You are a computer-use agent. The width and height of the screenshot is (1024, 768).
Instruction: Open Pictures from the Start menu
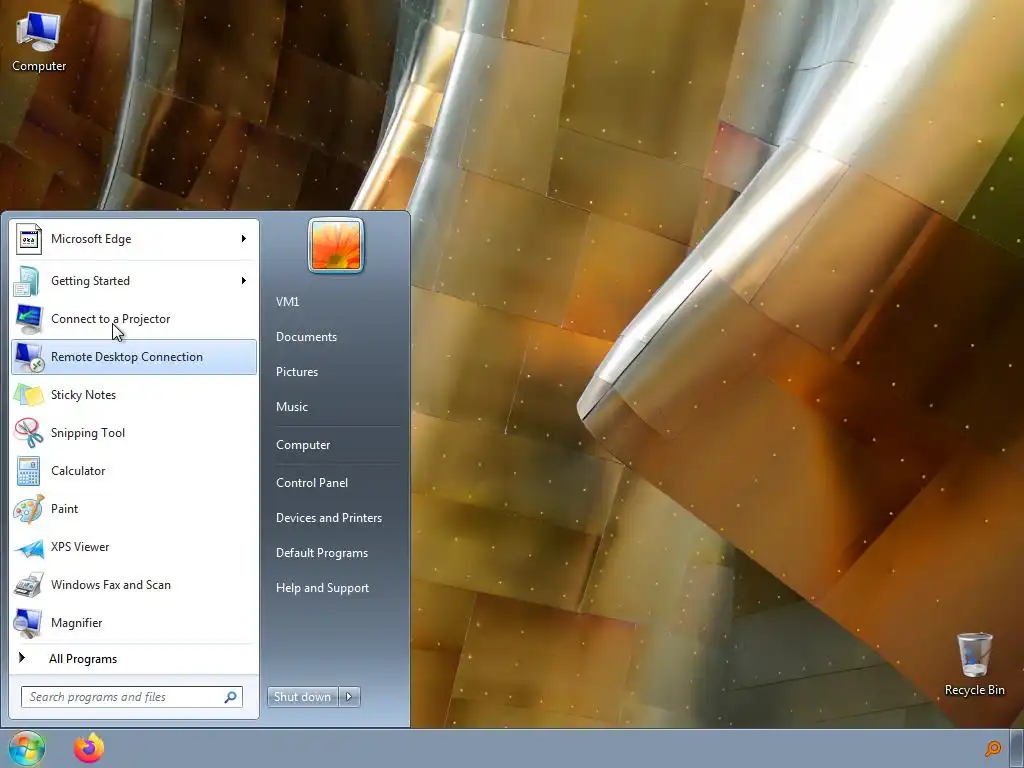pos(297,372)
